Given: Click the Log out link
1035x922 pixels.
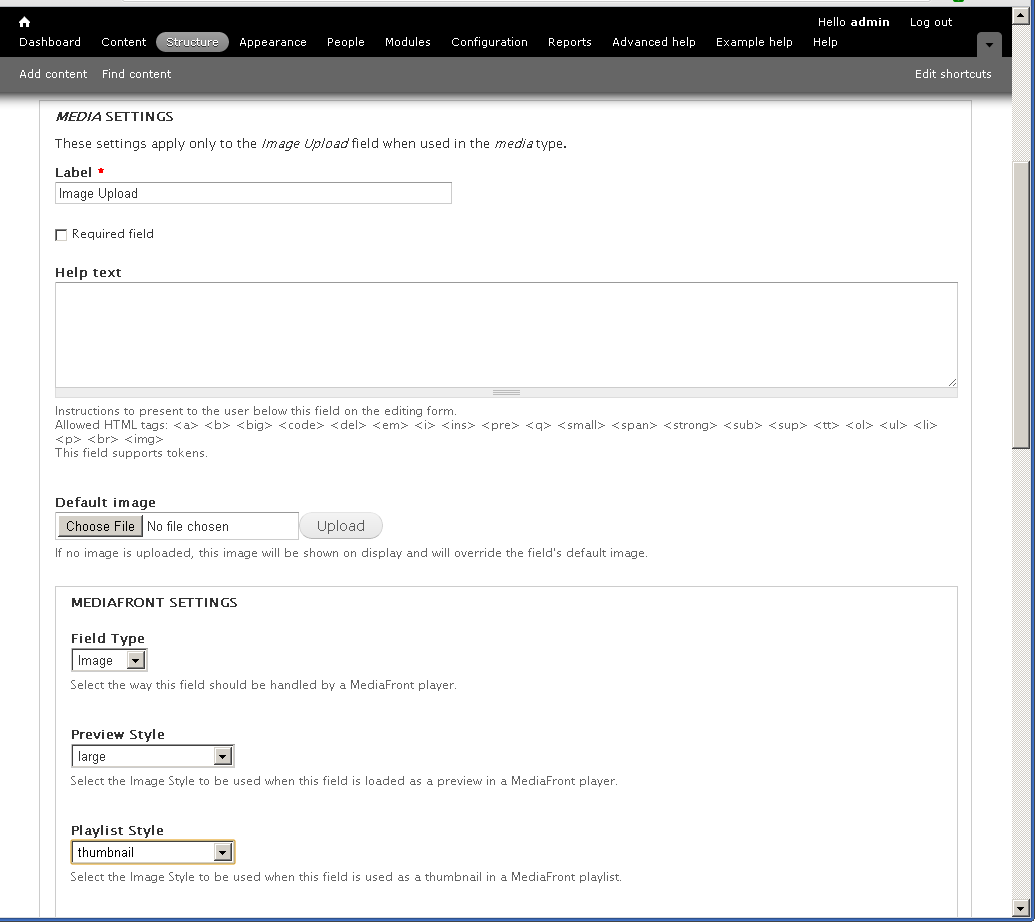Looking at the screenshot, I should pyautogui.click(x=930, y=22).
